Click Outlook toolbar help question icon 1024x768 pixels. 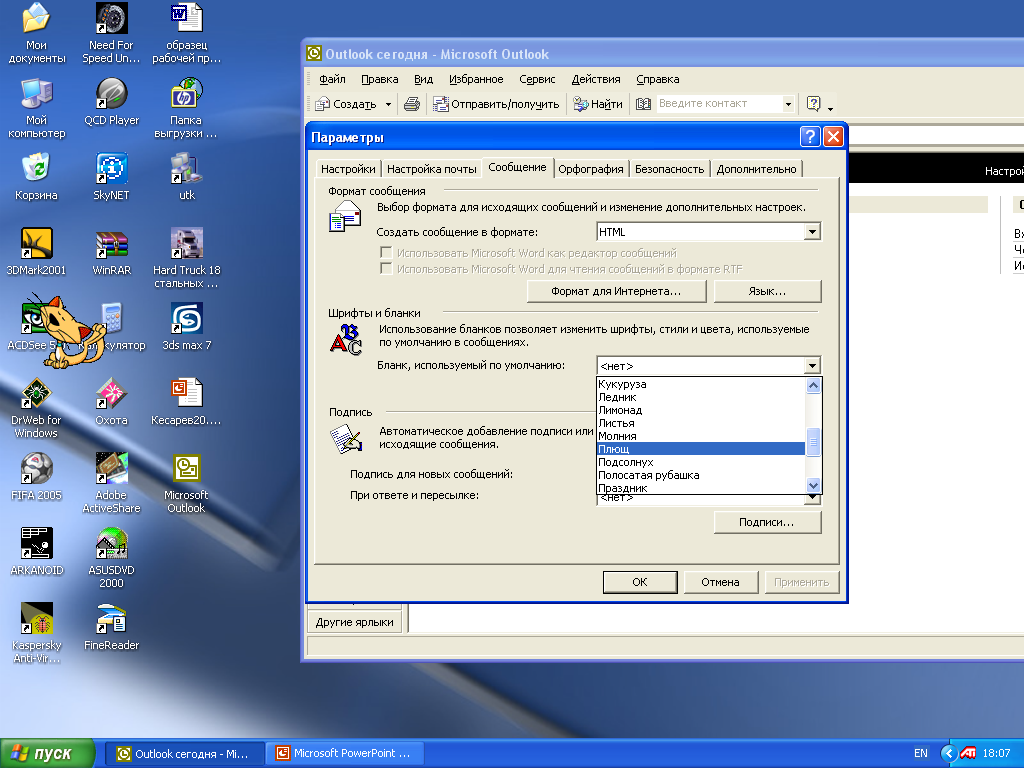tap(813, 104)
